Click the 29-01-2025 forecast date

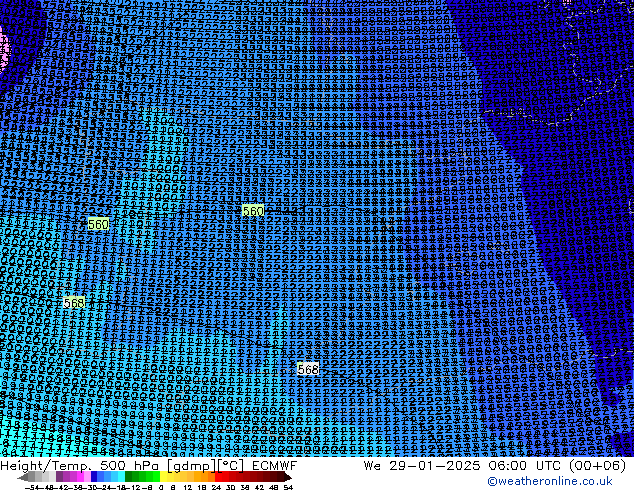(435, 466)
